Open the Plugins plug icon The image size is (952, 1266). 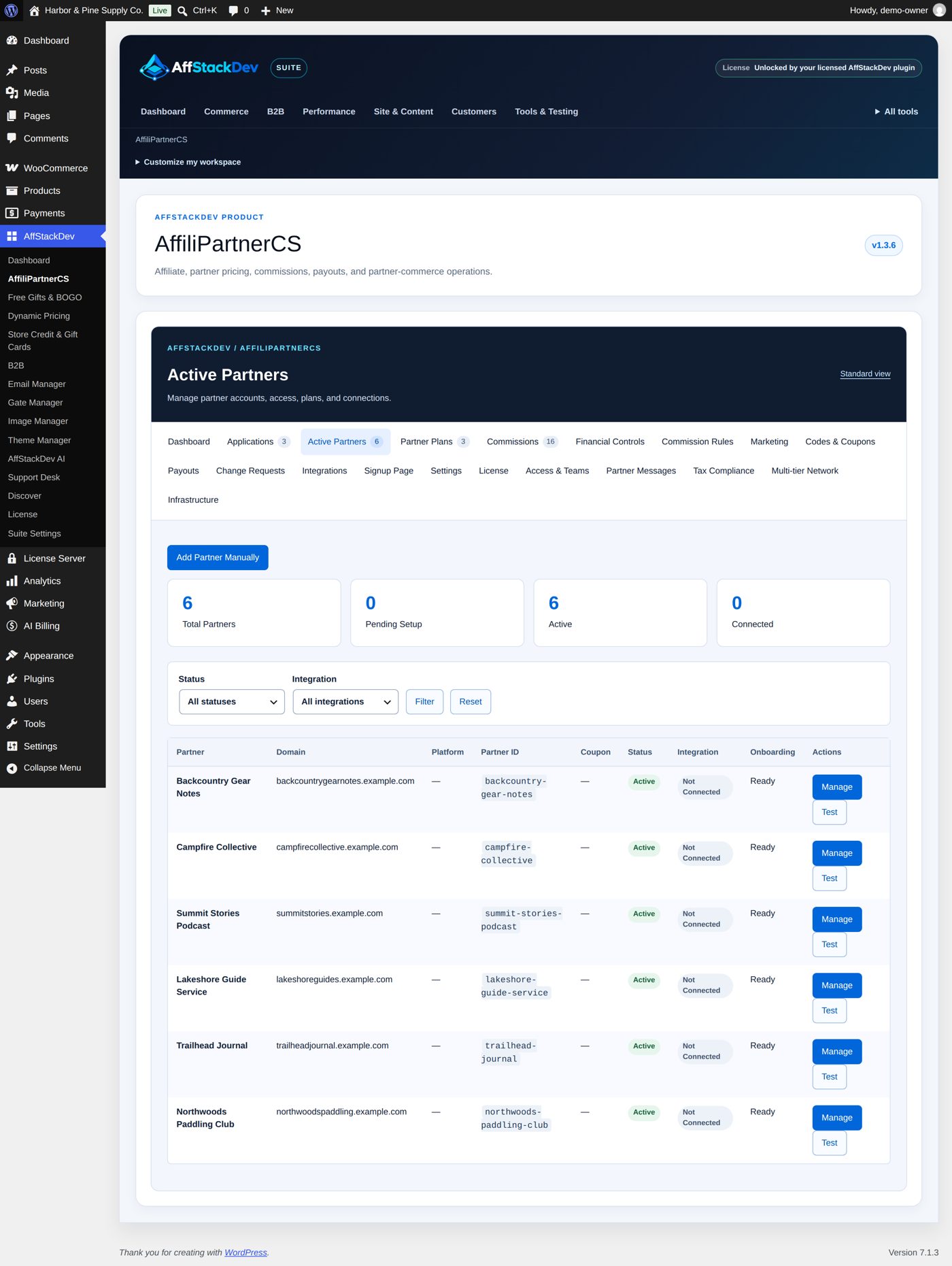pyautogui.click(x=12, y=679)
